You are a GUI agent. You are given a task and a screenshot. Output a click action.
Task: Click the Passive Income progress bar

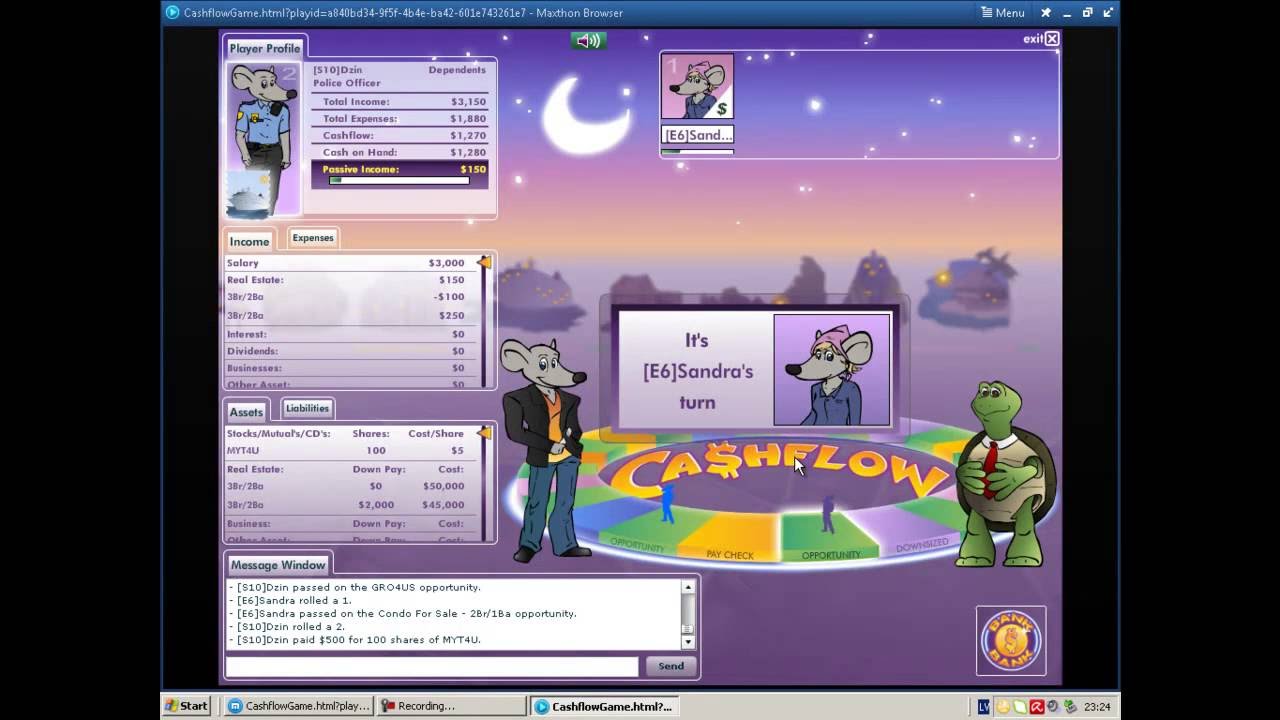(398, 181)
